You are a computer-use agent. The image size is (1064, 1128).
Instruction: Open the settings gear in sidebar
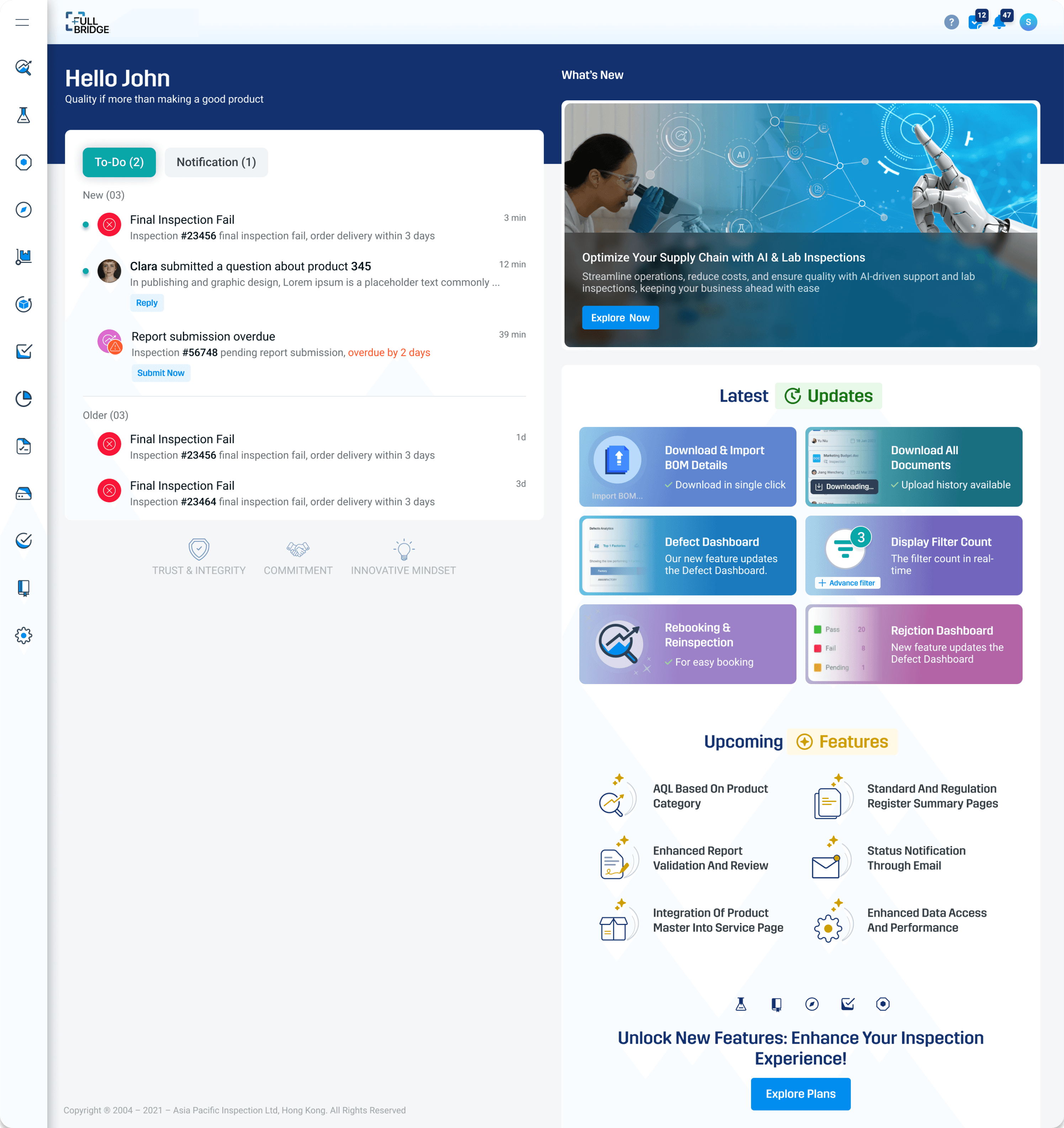[23, 635]
